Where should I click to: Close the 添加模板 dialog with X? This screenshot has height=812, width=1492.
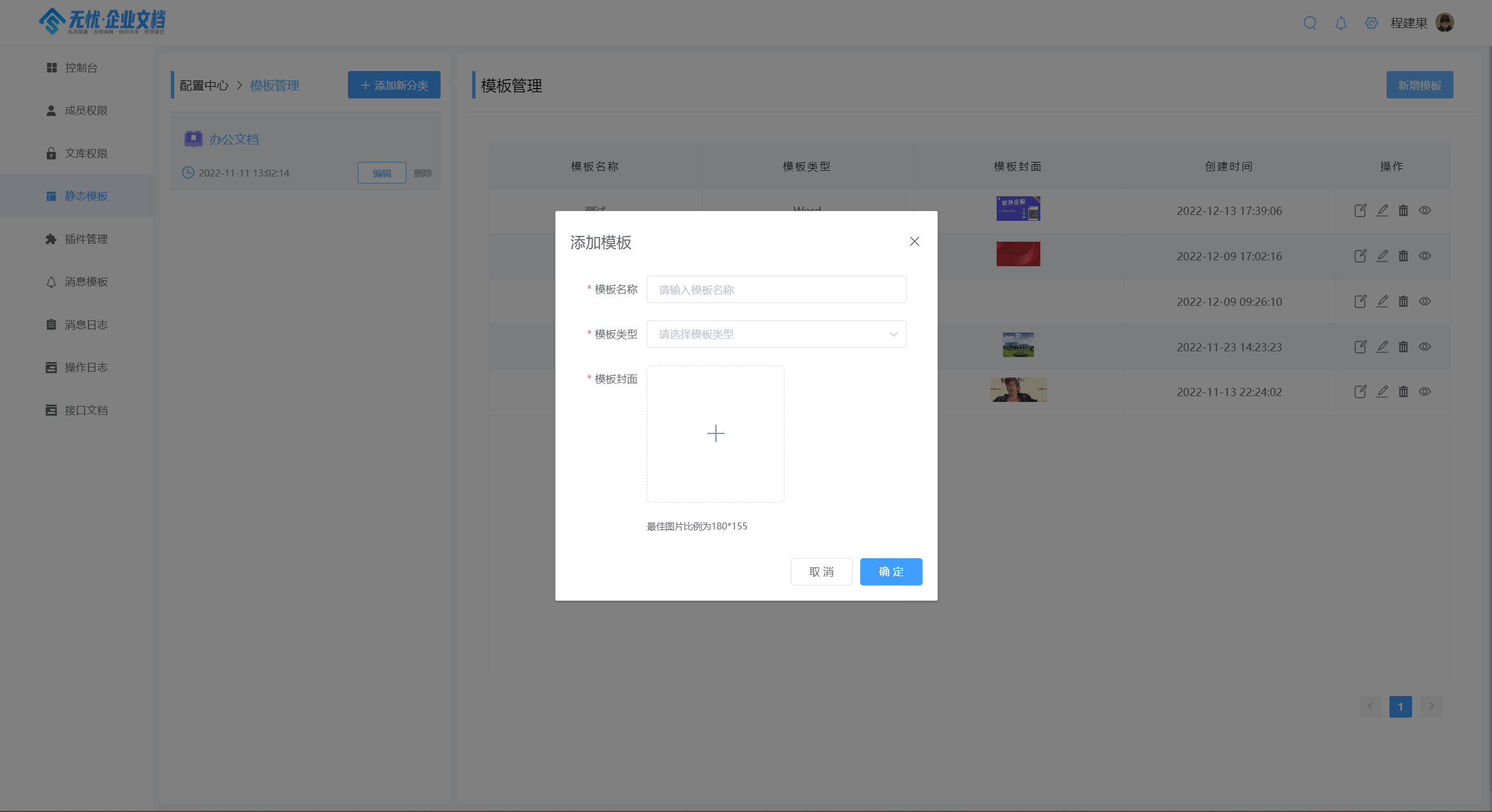coord(914,241)
